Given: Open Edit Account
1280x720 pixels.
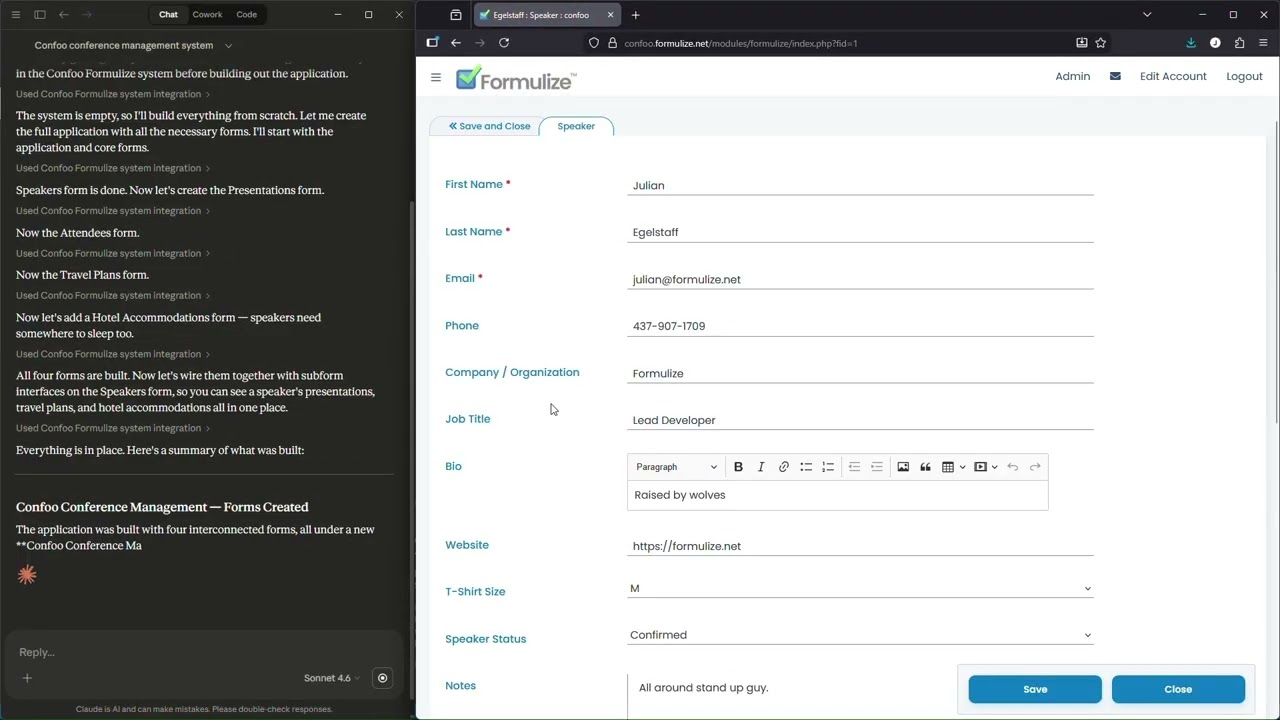Looking at the screenshot, I should pos(1173,76).
